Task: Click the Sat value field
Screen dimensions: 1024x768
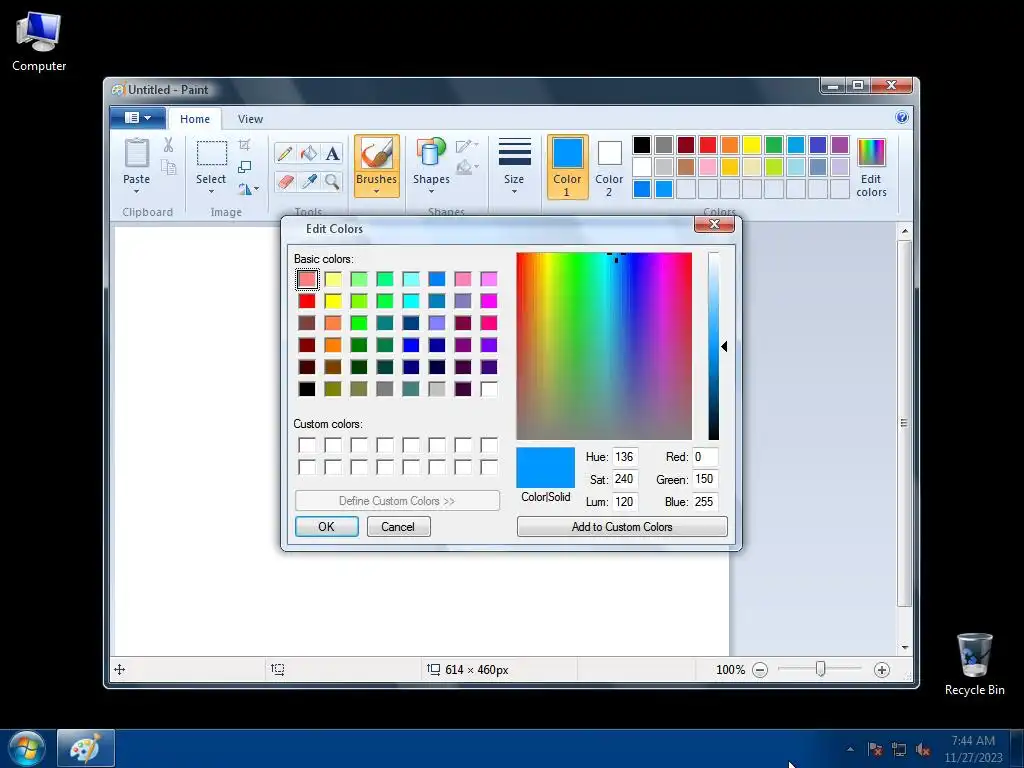Action: point(625,479)
